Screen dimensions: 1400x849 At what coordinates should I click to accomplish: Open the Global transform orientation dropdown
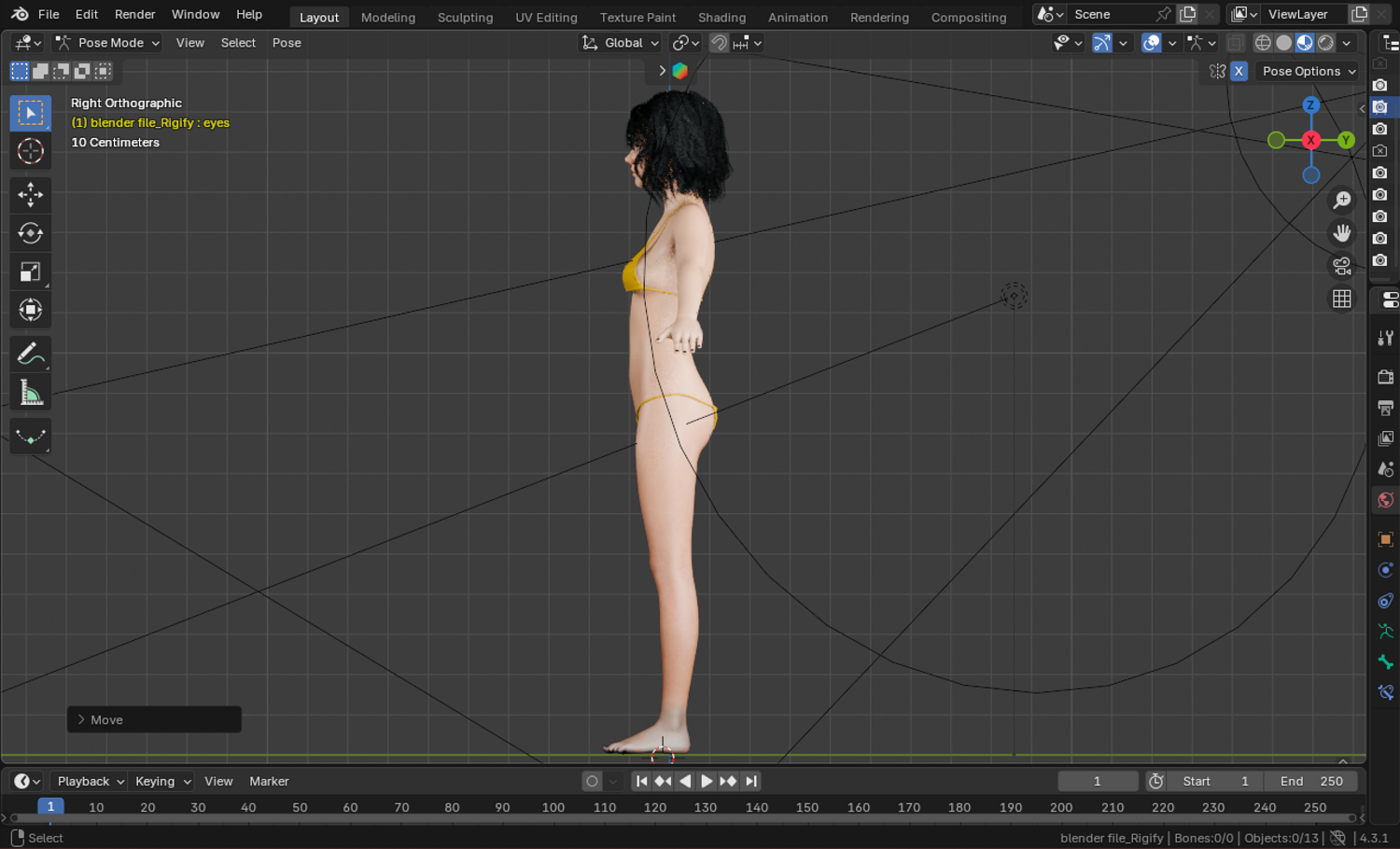coord(620,43)
